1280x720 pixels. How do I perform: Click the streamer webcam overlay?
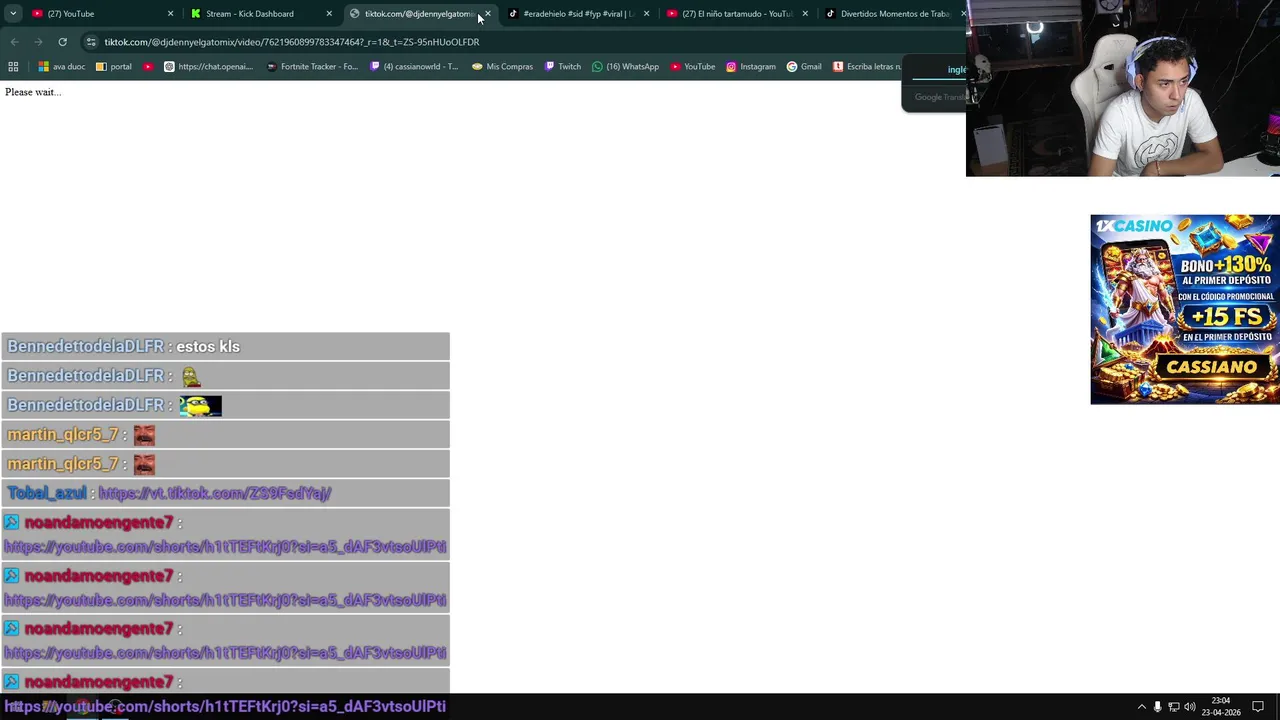tap(1123, 88)
